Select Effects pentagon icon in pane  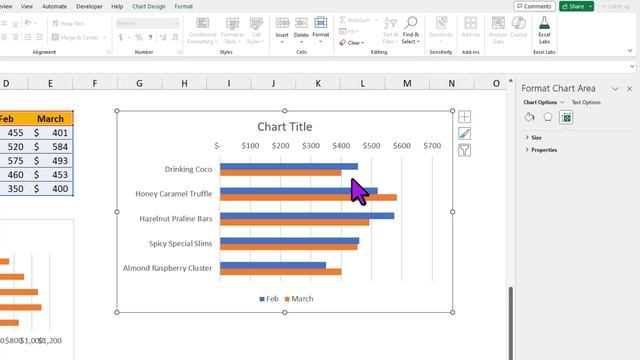[x=548, y=118]
